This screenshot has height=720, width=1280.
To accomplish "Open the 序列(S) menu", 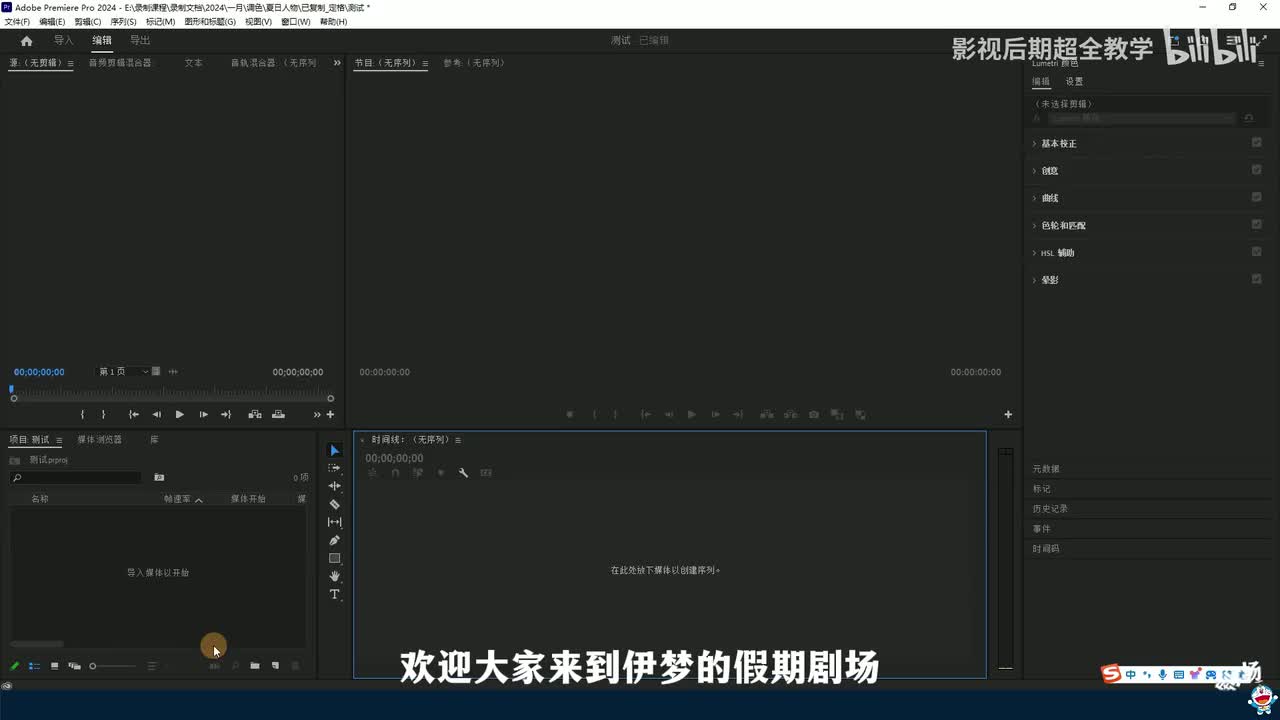I will [x=123, y=21].
